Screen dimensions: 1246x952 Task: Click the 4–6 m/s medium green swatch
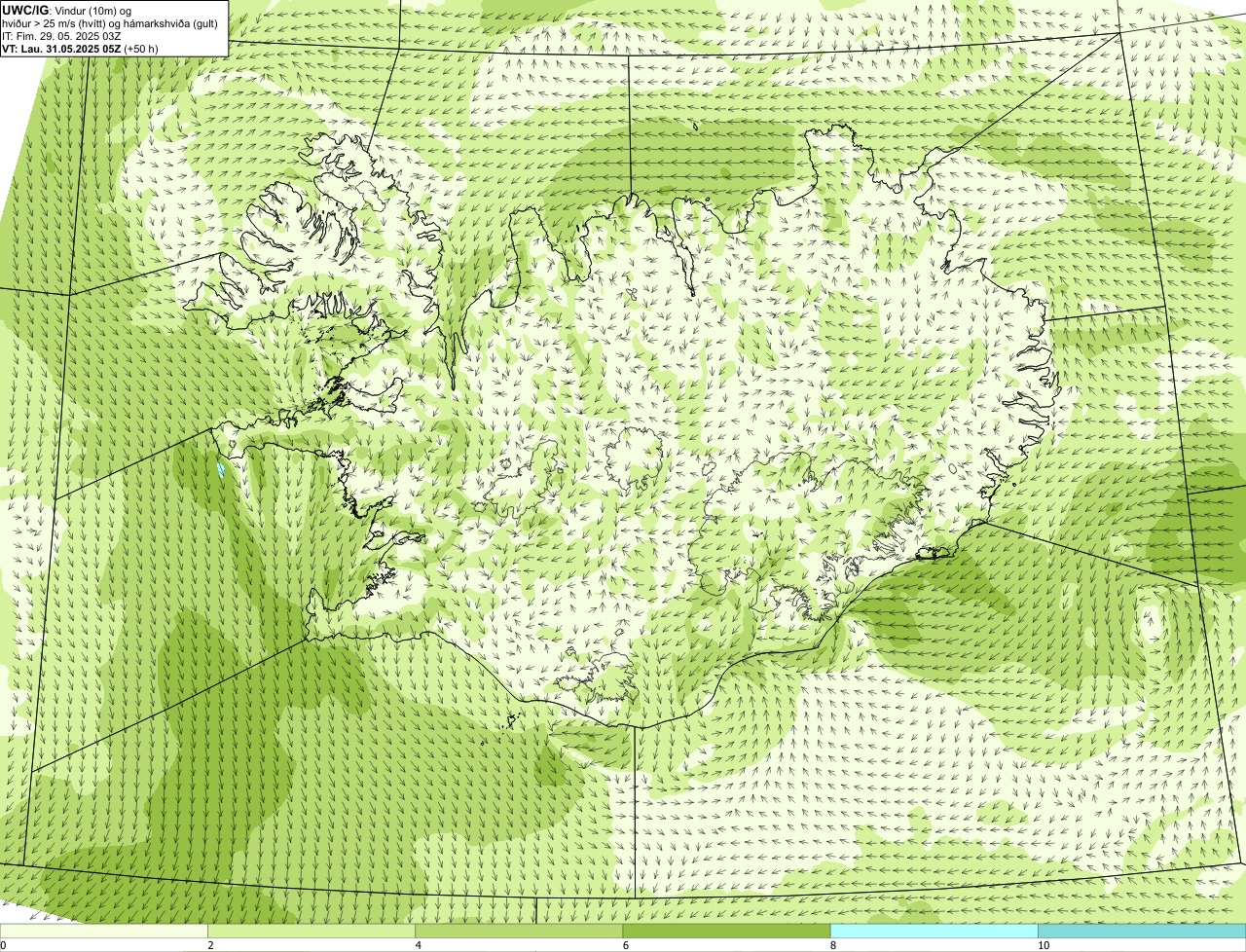click(519, 931)
